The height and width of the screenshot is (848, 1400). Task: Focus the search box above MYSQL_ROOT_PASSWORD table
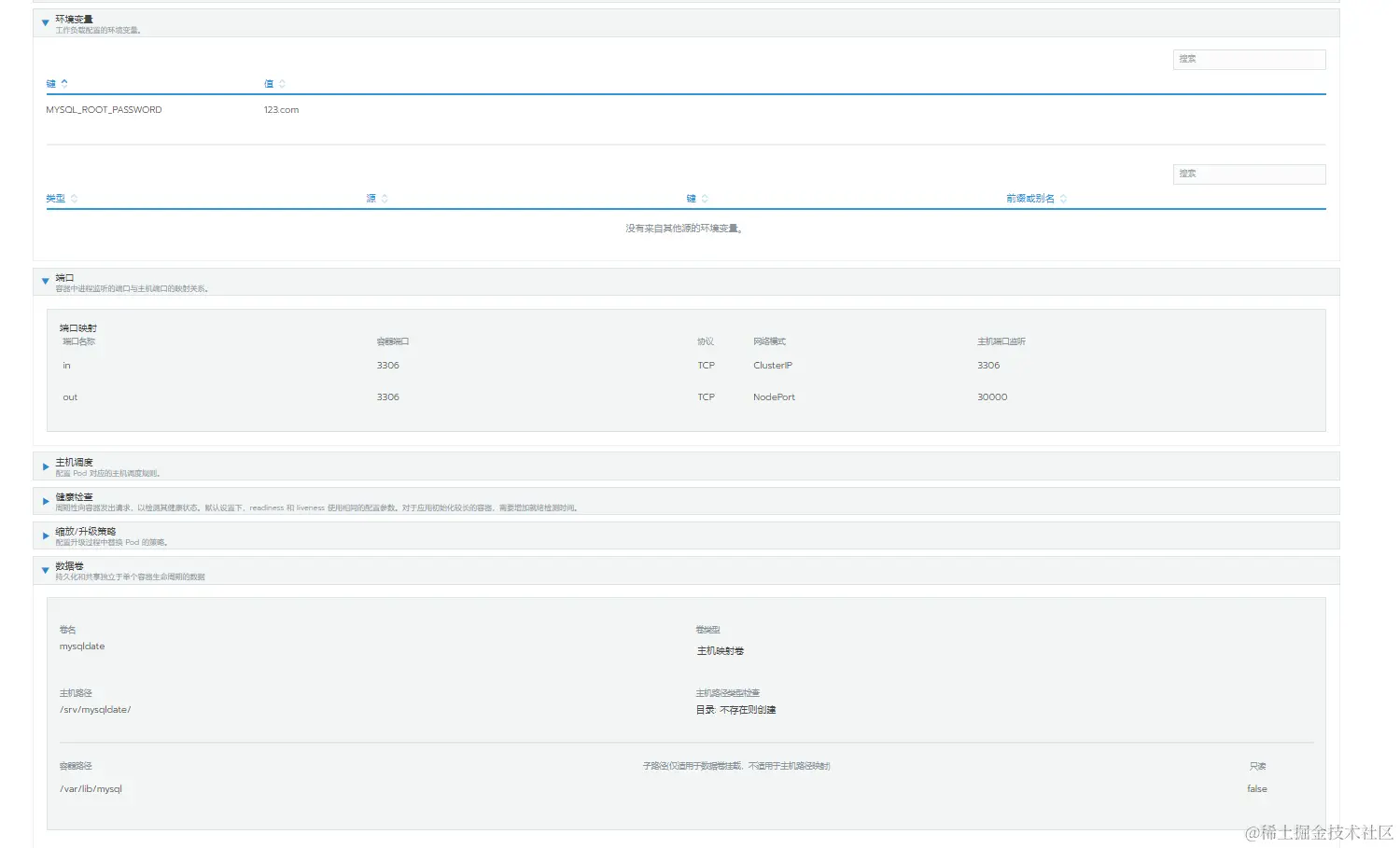point(1249,59)
